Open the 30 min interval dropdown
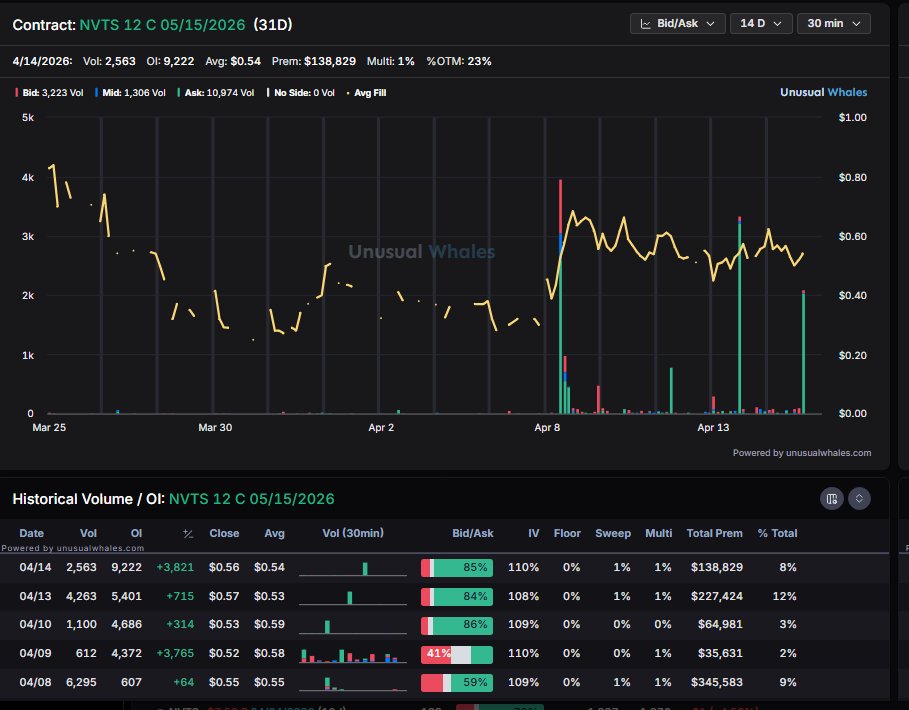This screenshot has width=909, height=710. pyautogui.click(x=833, y=23)
